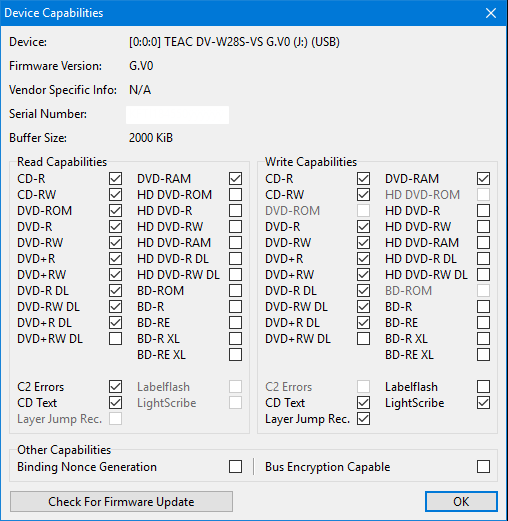
Task: Click the Firmware Version value G.V0
Action: tap(141, 66)
